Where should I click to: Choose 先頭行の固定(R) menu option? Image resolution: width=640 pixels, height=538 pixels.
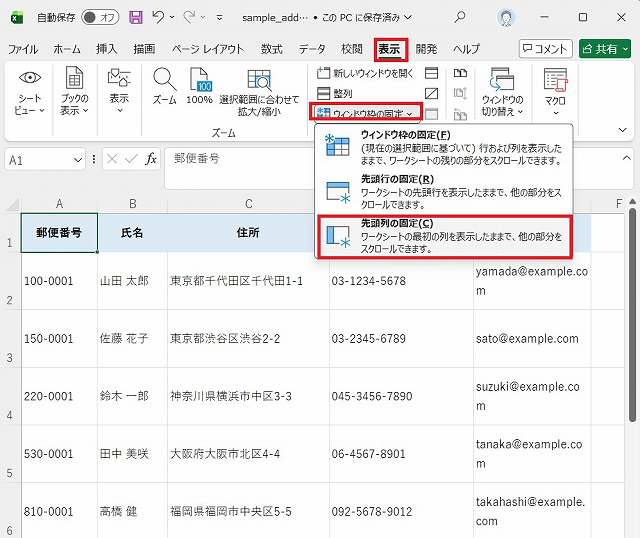click(x=444, y=191)
